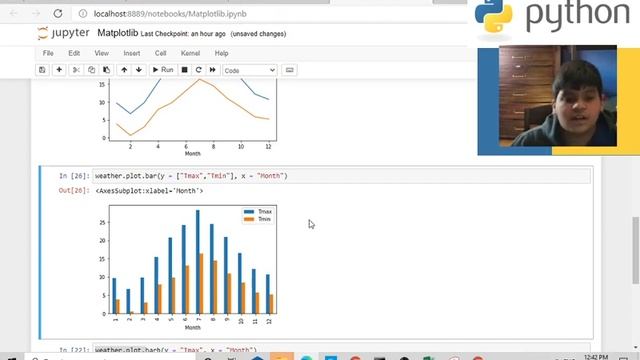Screen dimensions: 640x360
Task: Click code cell In [26] input
Action: [x=341, y=176]
